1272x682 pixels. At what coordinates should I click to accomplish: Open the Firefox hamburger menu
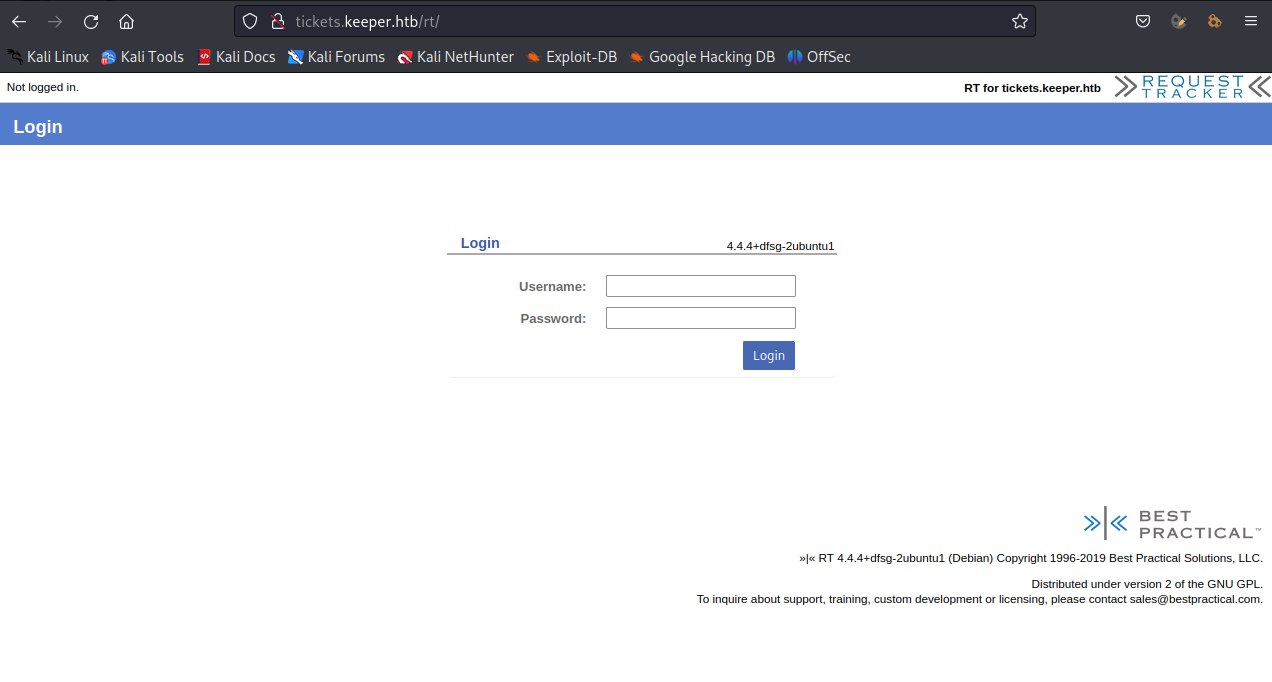[1250, 21]
